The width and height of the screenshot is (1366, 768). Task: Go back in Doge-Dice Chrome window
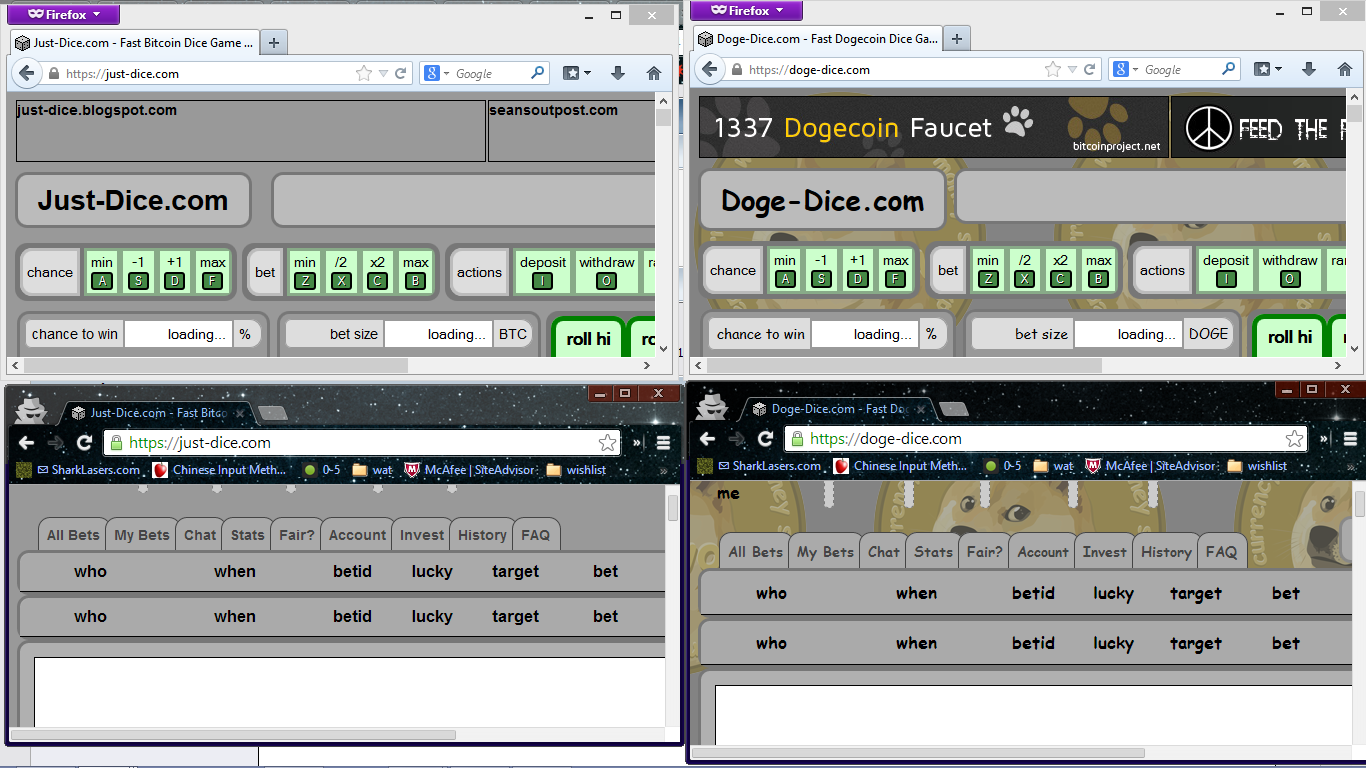tap(707, 439)
